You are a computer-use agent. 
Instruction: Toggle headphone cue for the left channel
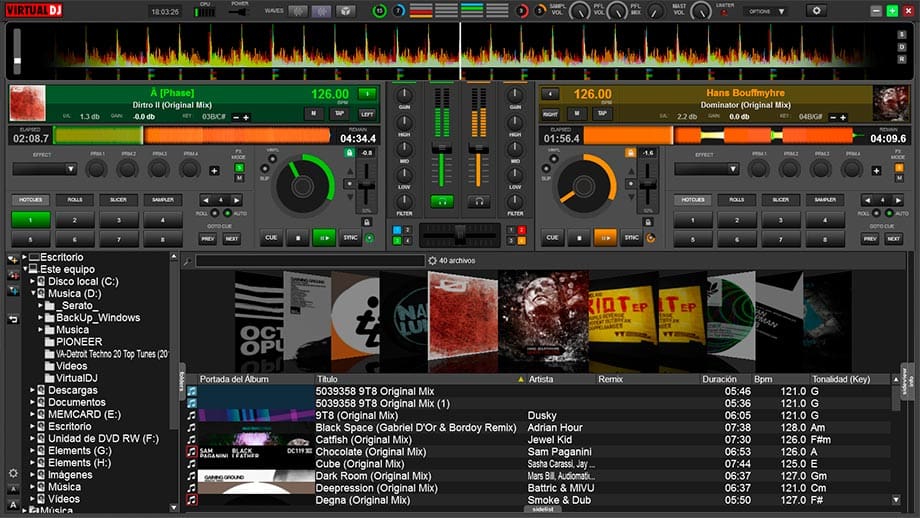pyautogui.click(x=442, y=202)
